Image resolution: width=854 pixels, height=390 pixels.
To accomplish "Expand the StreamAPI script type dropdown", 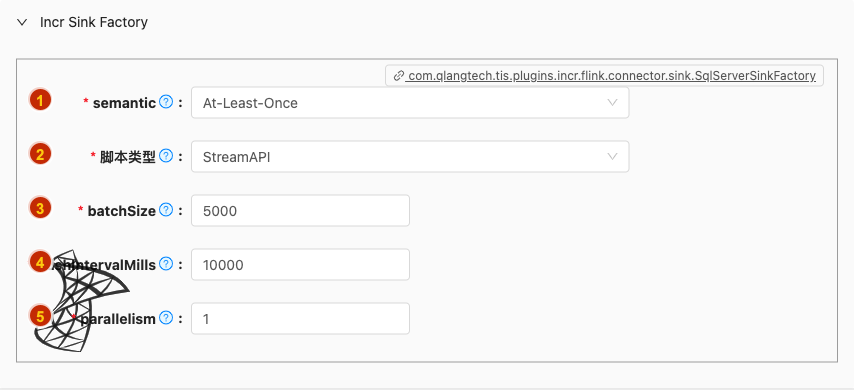I will [410, 157].
